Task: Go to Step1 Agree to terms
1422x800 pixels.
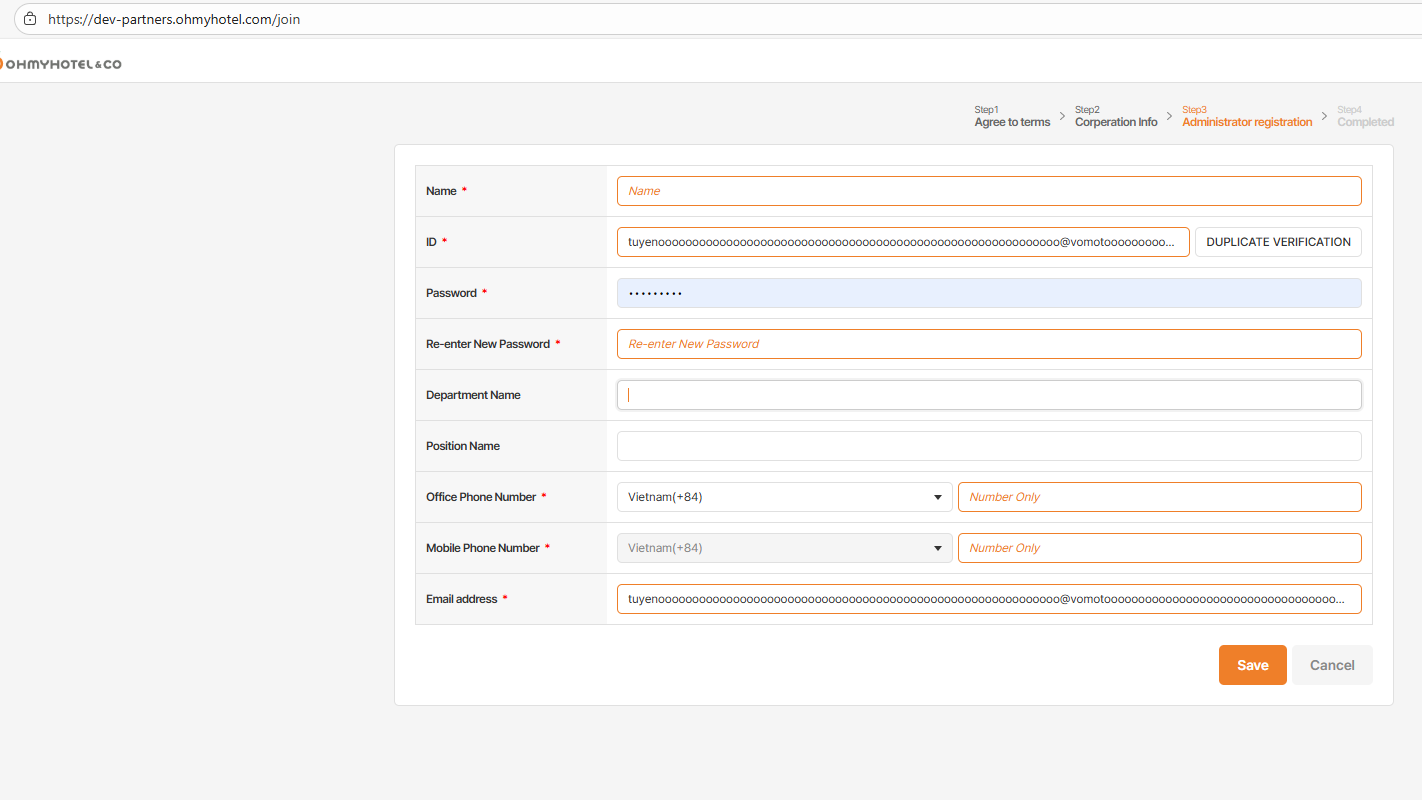Action: point(1012,117)
